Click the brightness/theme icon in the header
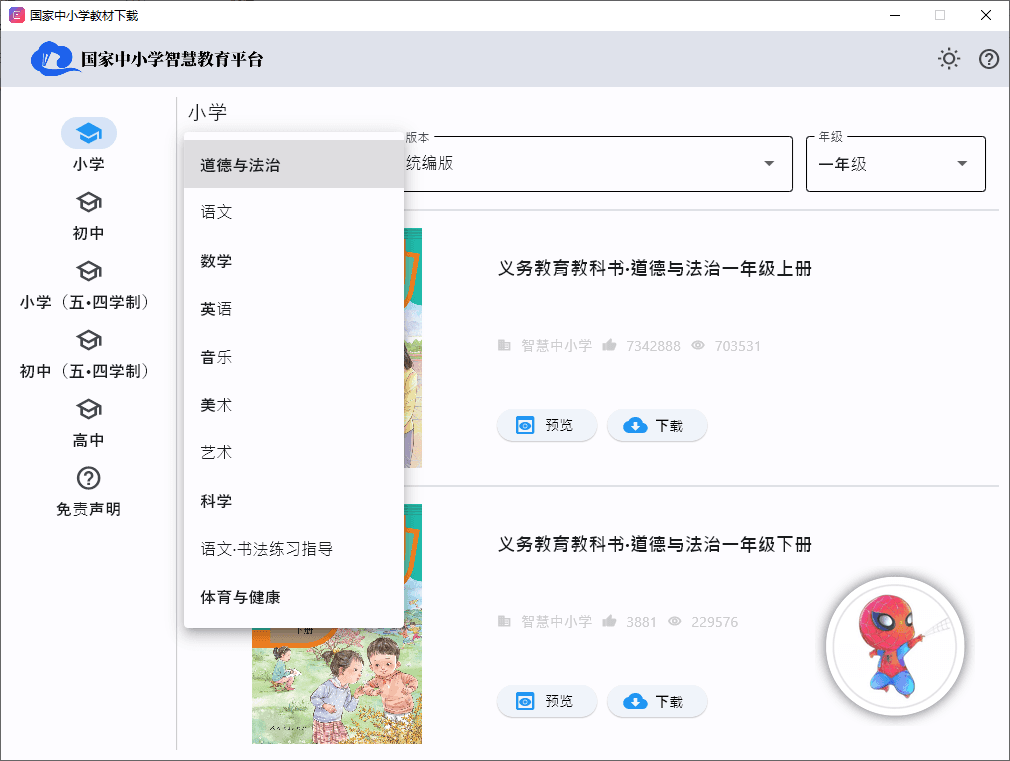Screen dimensions: 1010x761 tap(948, 59)
